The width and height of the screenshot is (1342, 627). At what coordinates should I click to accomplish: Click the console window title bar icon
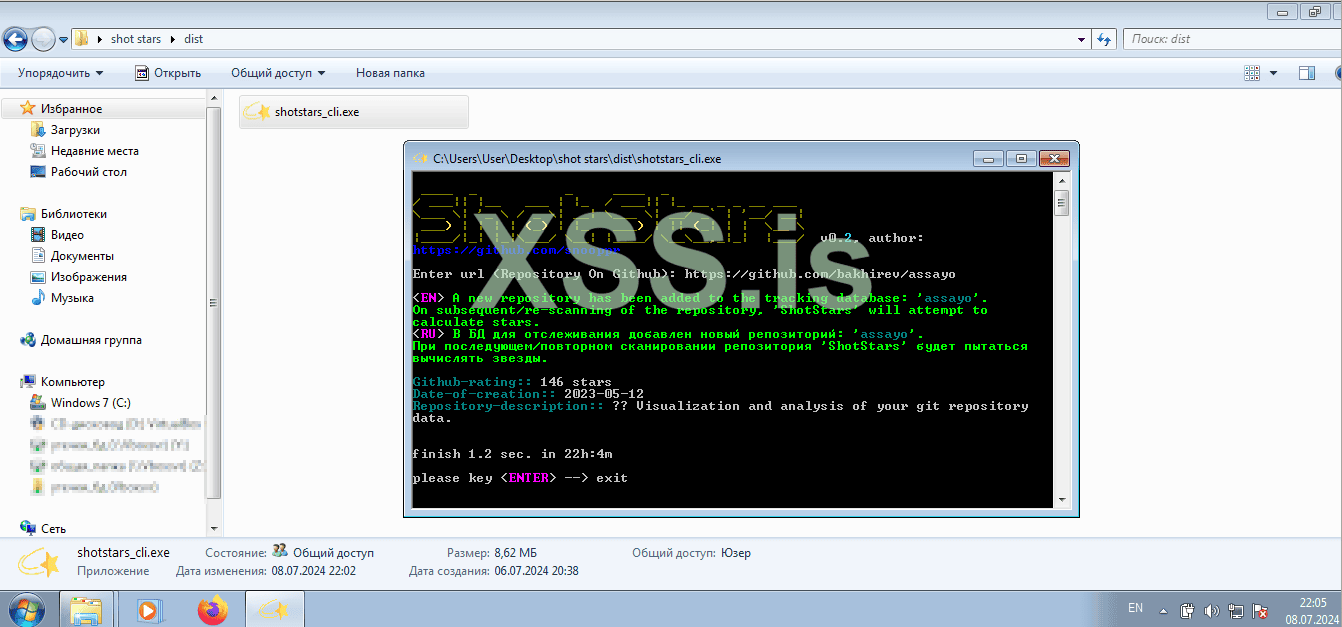[x=421, y=158]
